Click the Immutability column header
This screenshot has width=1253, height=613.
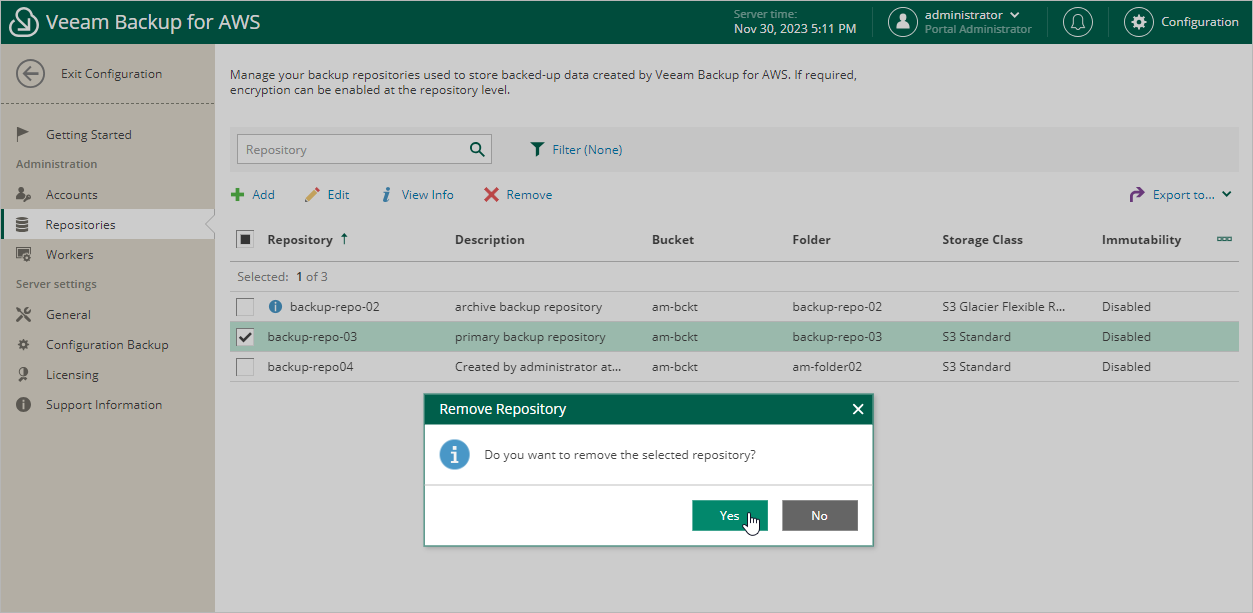pyautogui.click(x=1141, y=240)
